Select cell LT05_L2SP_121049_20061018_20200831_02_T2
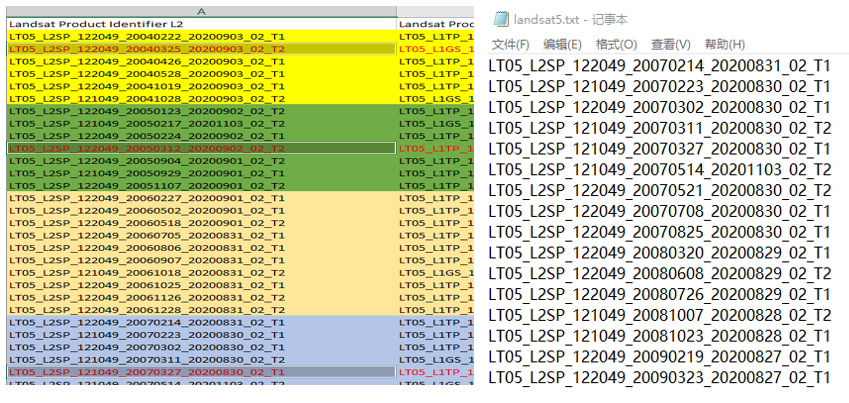The height and width of the screenshot is (403, 849). [x=201, y=273]
